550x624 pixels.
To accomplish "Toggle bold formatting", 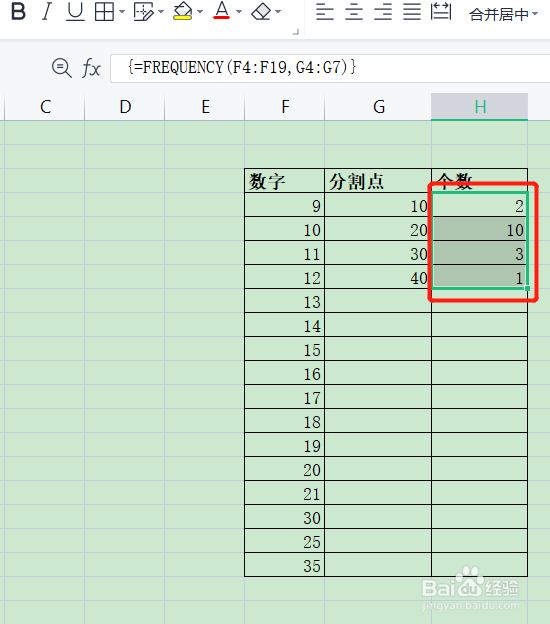I will pos(18,11).
